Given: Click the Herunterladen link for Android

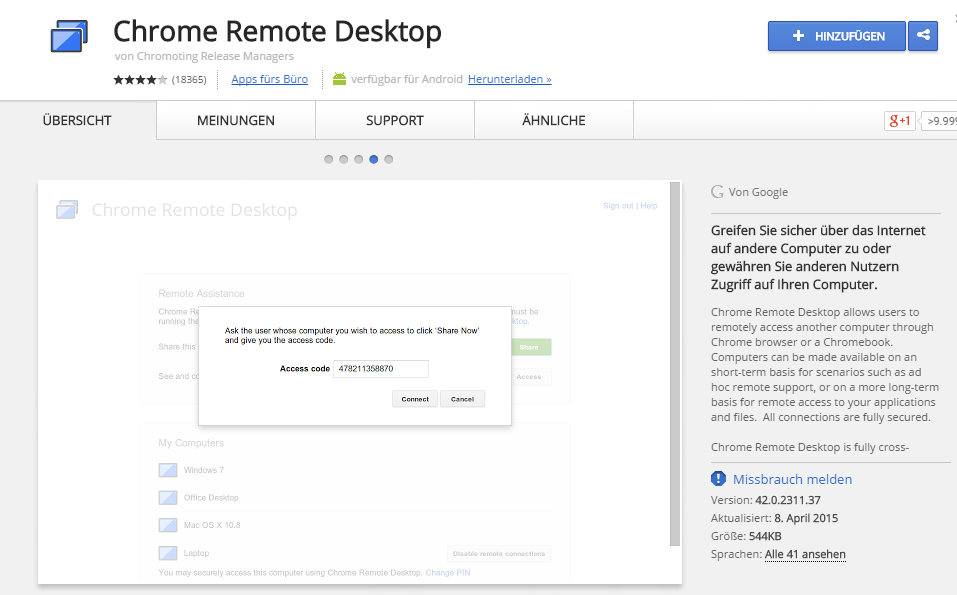Looking at the screenshot, I should (510, 79).
